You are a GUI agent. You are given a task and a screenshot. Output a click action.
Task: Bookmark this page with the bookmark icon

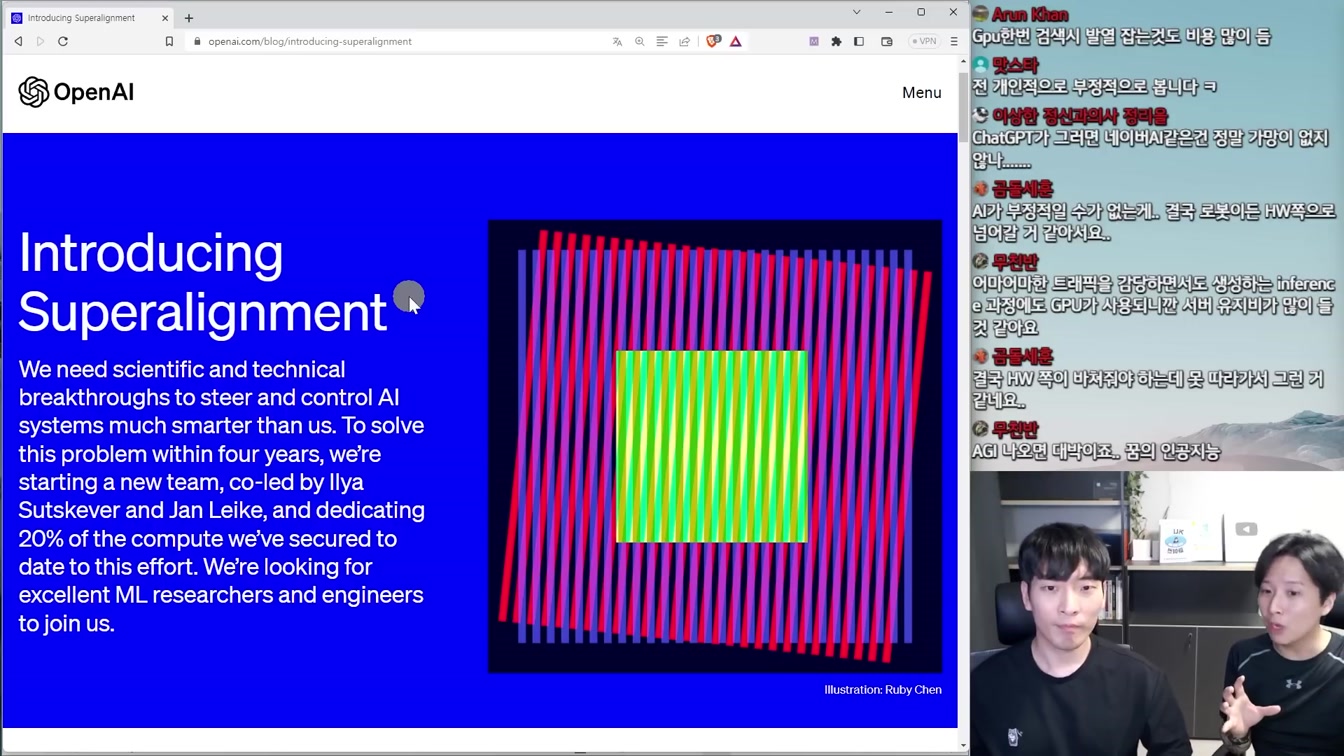(x=169, y=41)
